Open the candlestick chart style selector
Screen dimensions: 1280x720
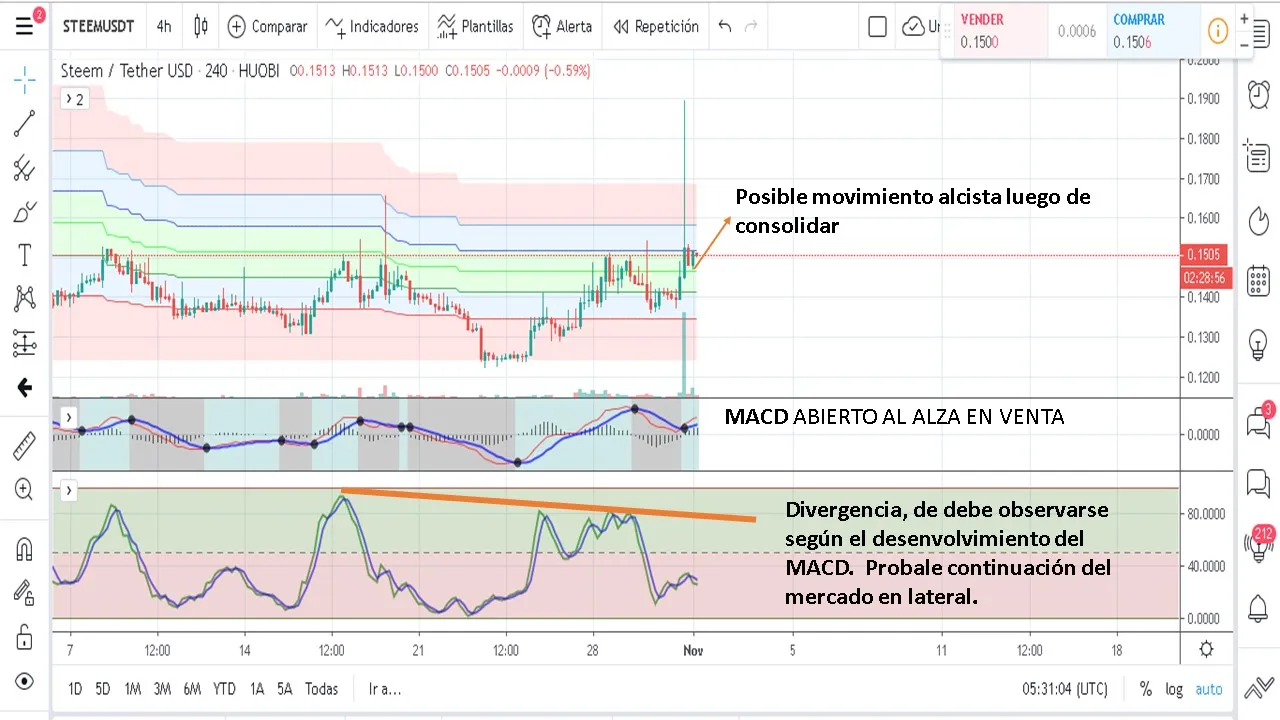pyautogui.click(x=201, y=27)
